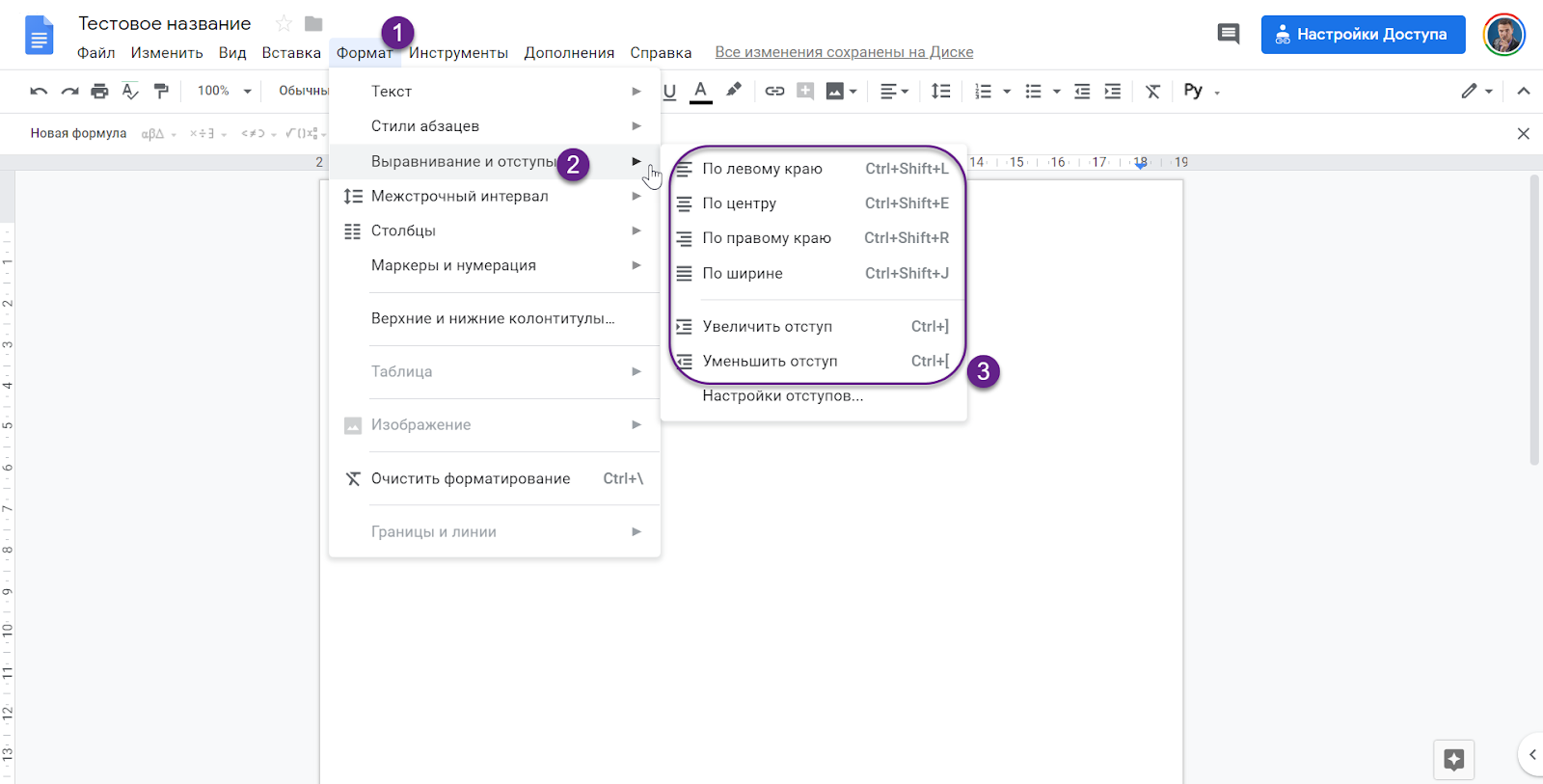Select the paint format roller icon

161,92
